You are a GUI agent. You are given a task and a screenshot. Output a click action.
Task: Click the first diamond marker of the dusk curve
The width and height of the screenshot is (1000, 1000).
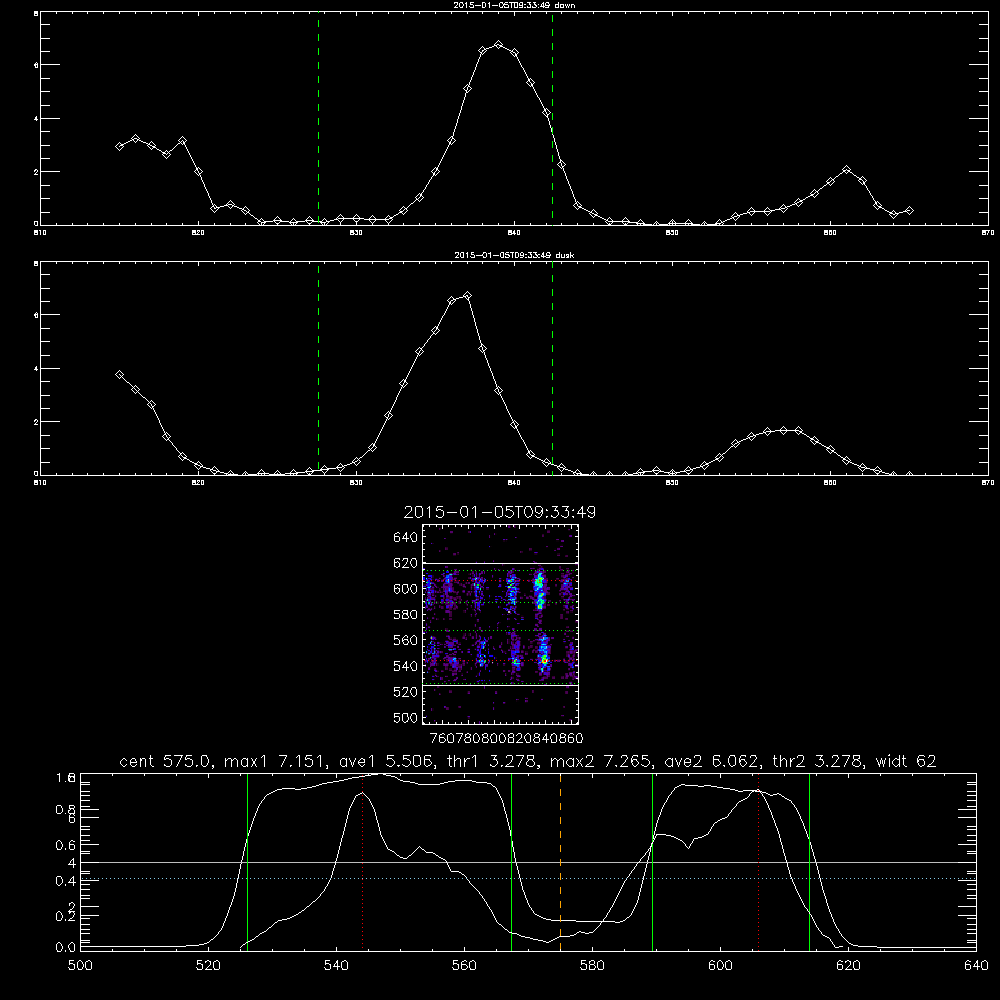(119, 375)
